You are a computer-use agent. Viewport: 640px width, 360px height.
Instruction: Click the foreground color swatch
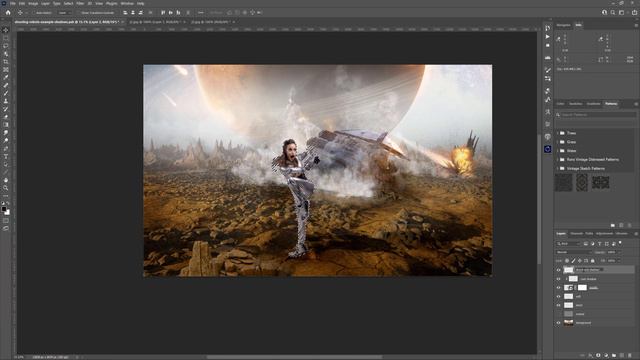pos(4,209)
